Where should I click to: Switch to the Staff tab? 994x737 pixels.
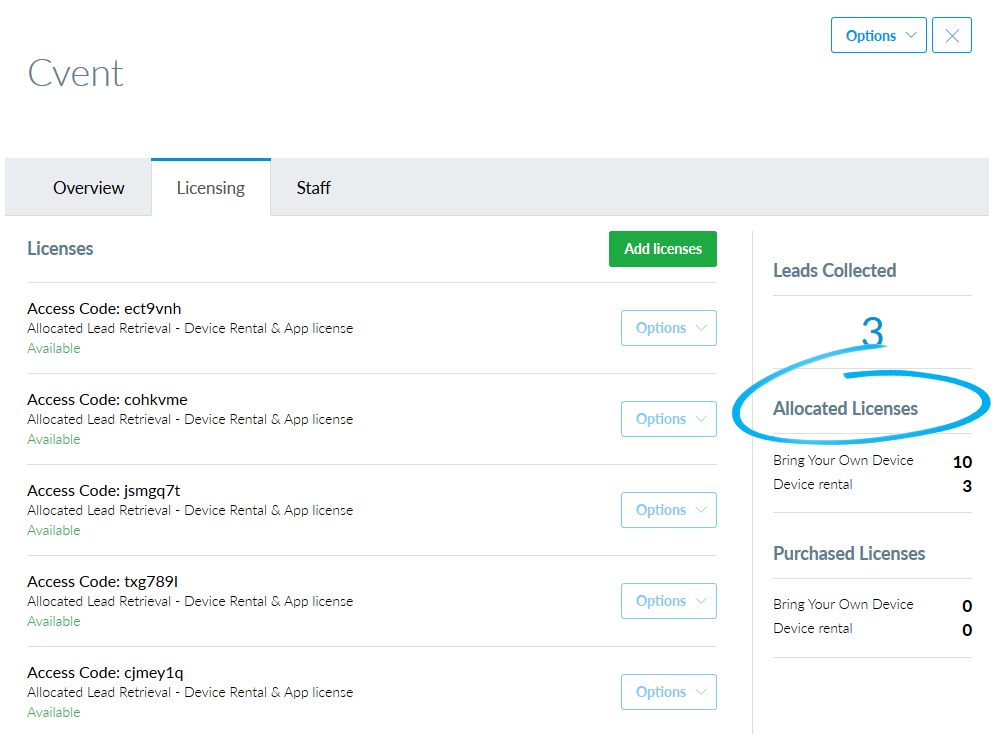(313, 187)
